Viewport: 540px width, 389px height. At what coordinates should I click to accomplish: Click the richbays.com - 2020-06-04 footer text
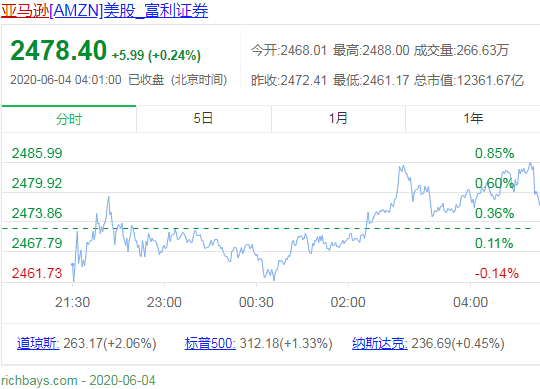(x=78, y=380)
